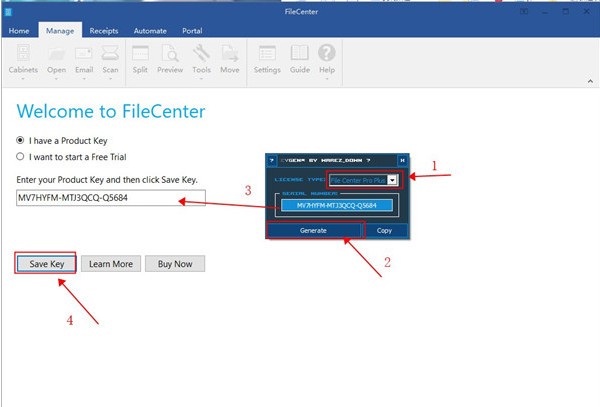
Task: Minimize the FileCenter window
Action: pos(545,12)
